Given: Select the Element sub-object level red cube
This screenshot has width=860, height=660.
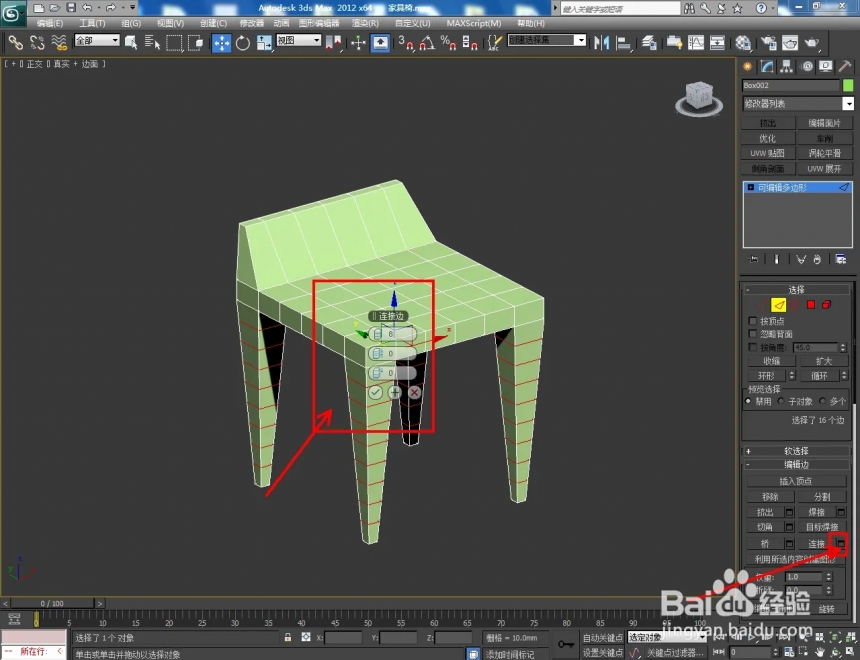Looking at the screenshot, I should 827,304.
